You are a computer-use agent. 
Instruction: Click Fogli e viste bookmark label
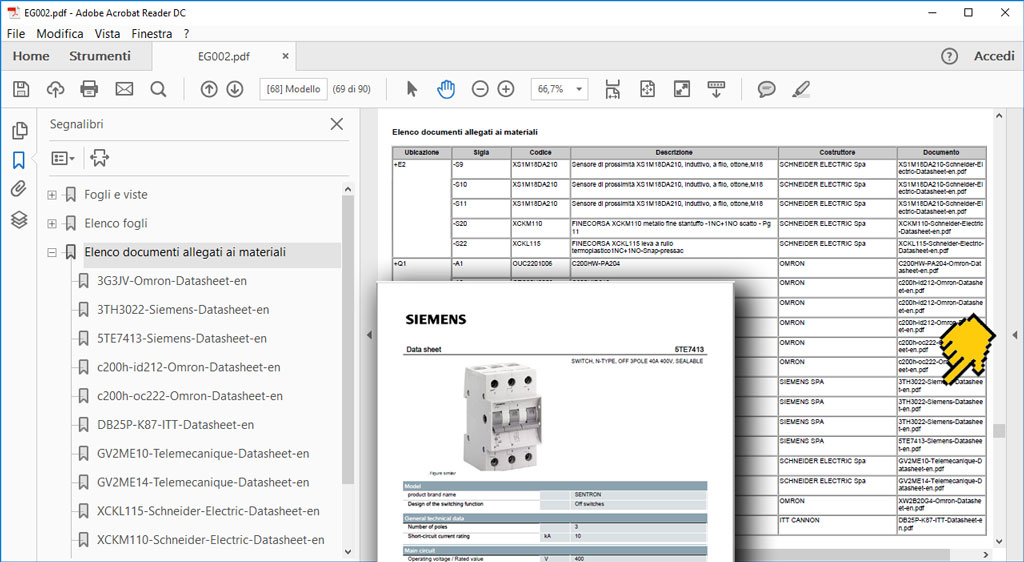click(x=116, y=195)
